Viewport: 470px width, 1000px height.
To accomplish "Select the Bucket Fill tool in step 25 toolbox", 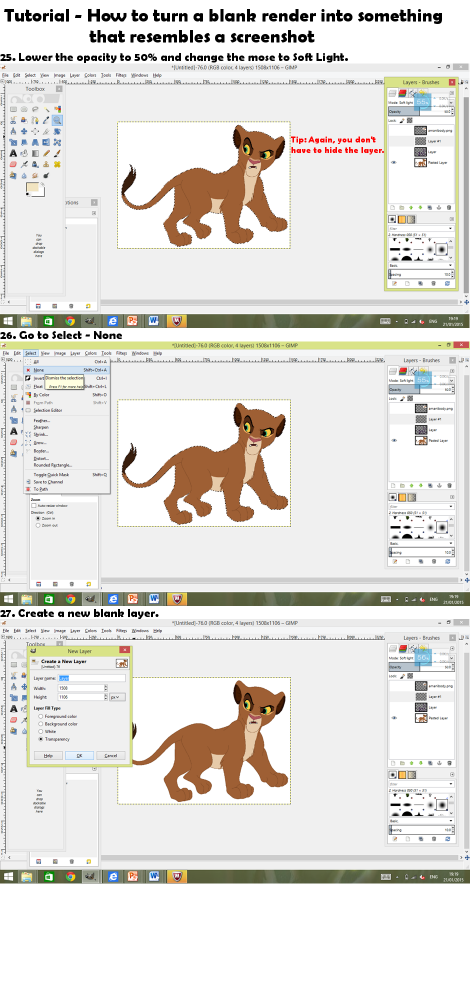I will pyautogui.click(x=24, y=154).
